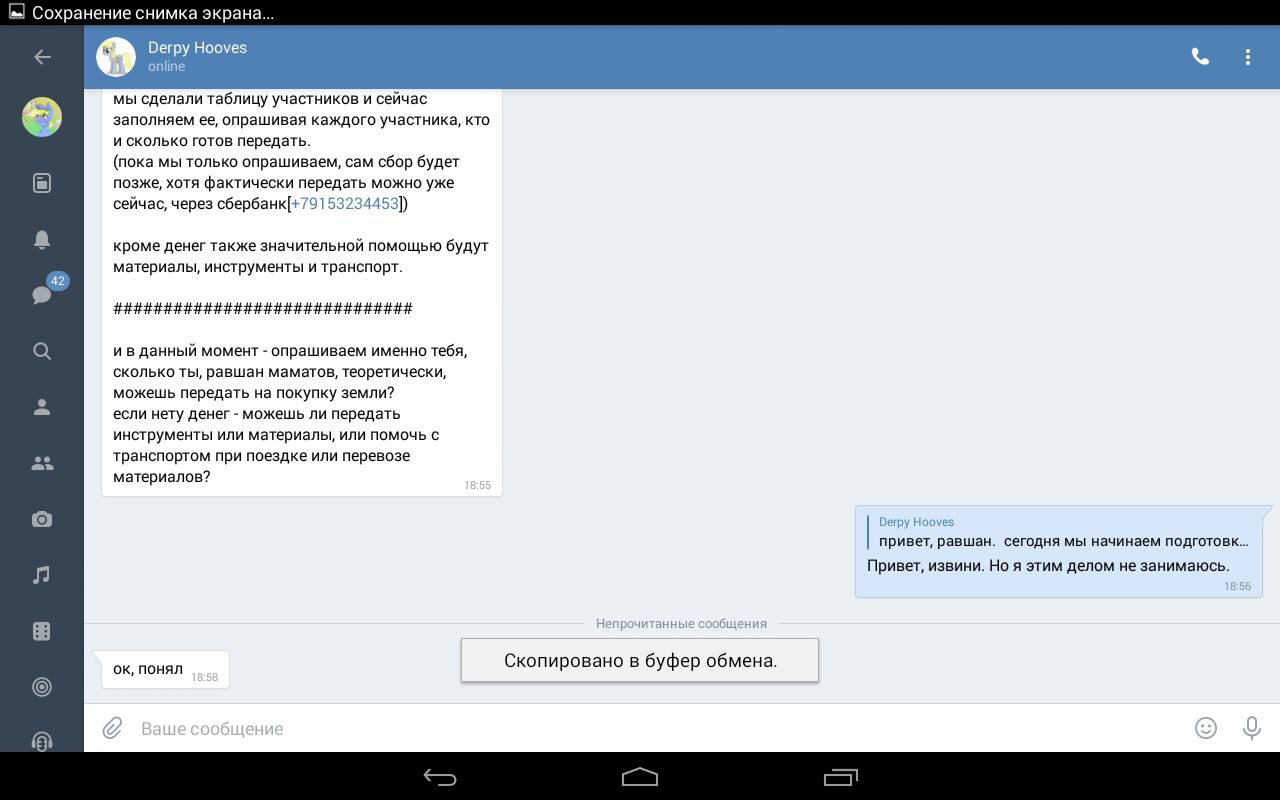Tap the 'Скопировано в буфер обмена.' toast
Image resolution: width=1280 pixels, height=800 pixels.
pos(640,660)
